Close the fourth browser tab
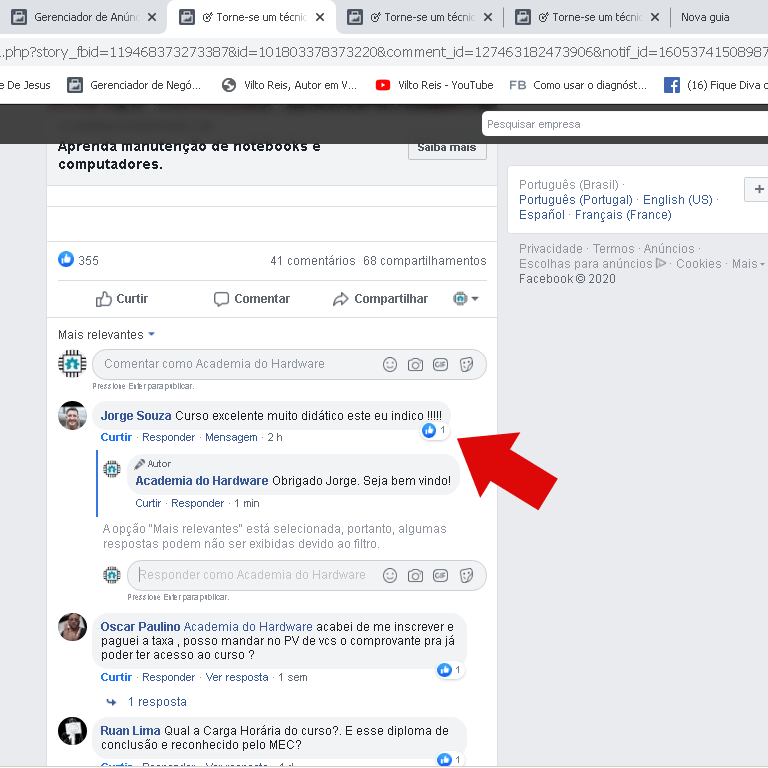This screenshot has height=768, width=768. tap(655, 17)
